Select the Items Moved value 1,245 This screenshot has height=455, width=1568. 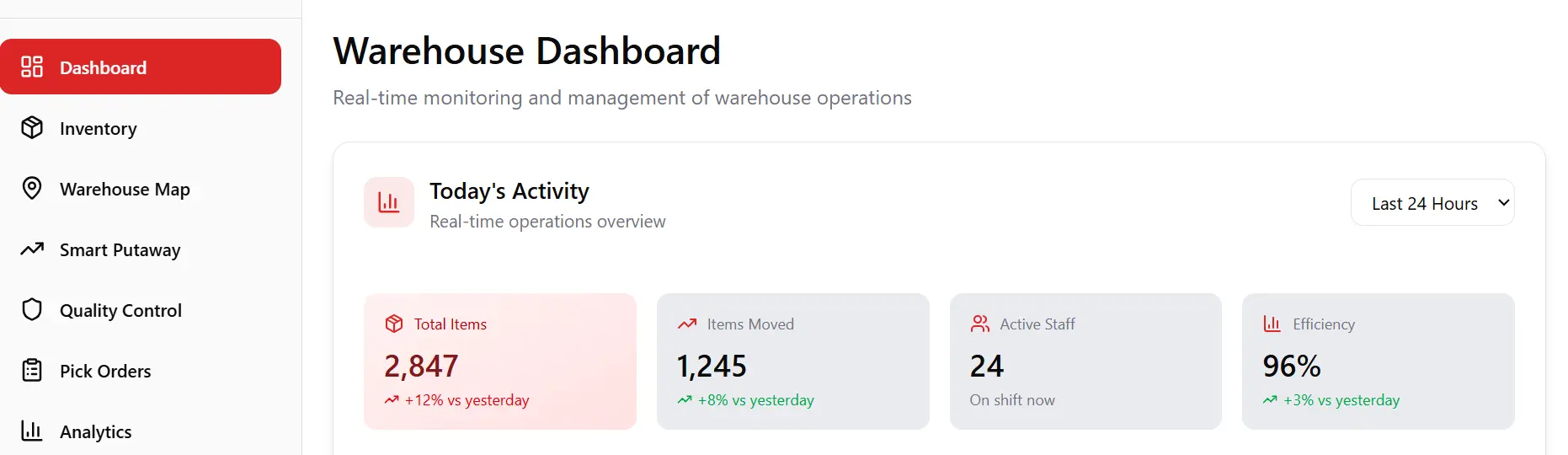[x=712, y=366]
